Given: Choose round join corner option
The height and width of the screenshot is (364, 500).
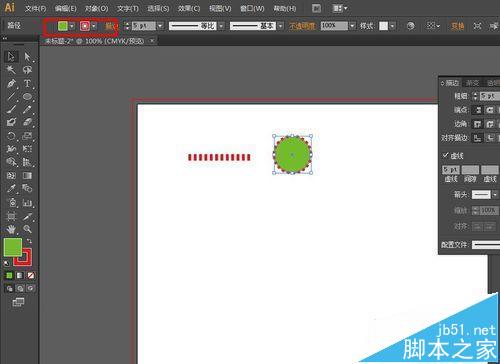Looking at the screenshot, I should (490, 124).
